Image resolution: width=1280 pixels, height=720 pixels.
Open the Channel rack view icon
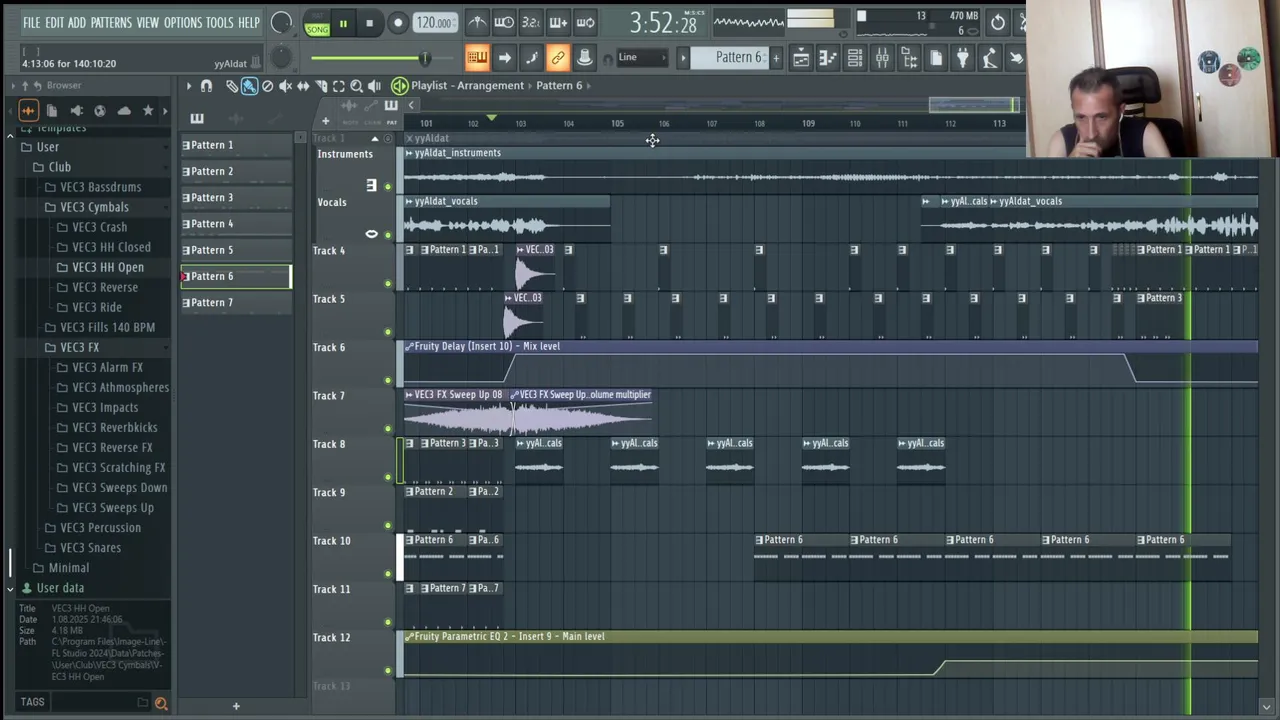pyautogui.click(x=855, y=59)
